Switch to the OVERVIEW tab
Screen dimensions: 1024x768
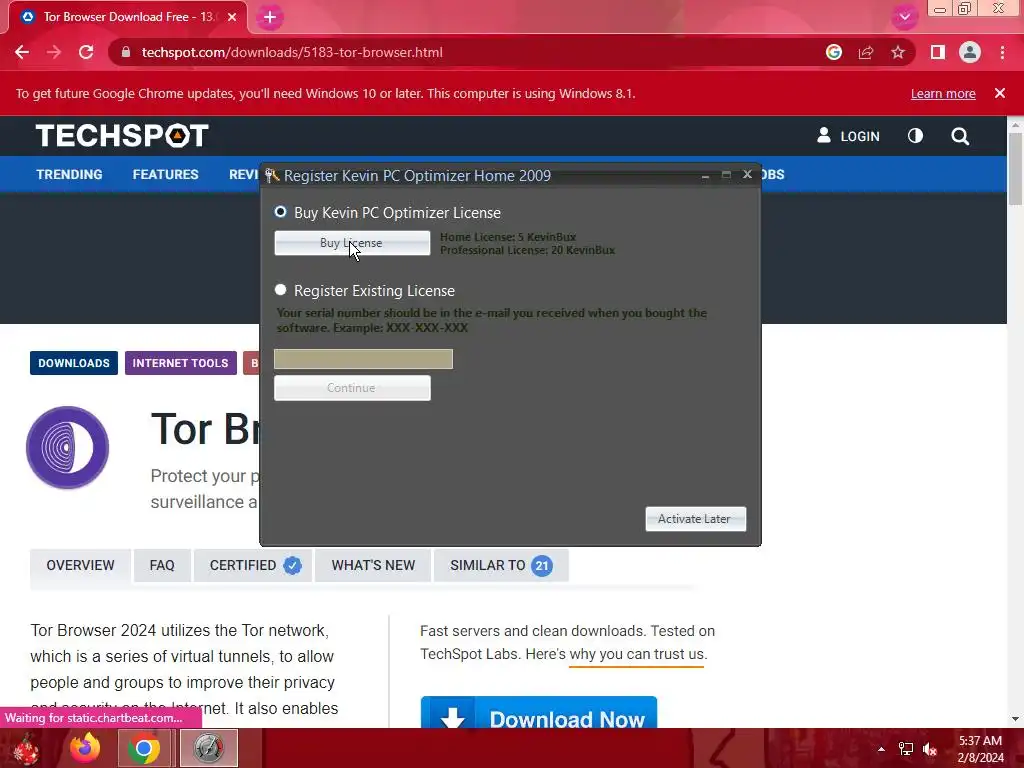coord(80,566)
